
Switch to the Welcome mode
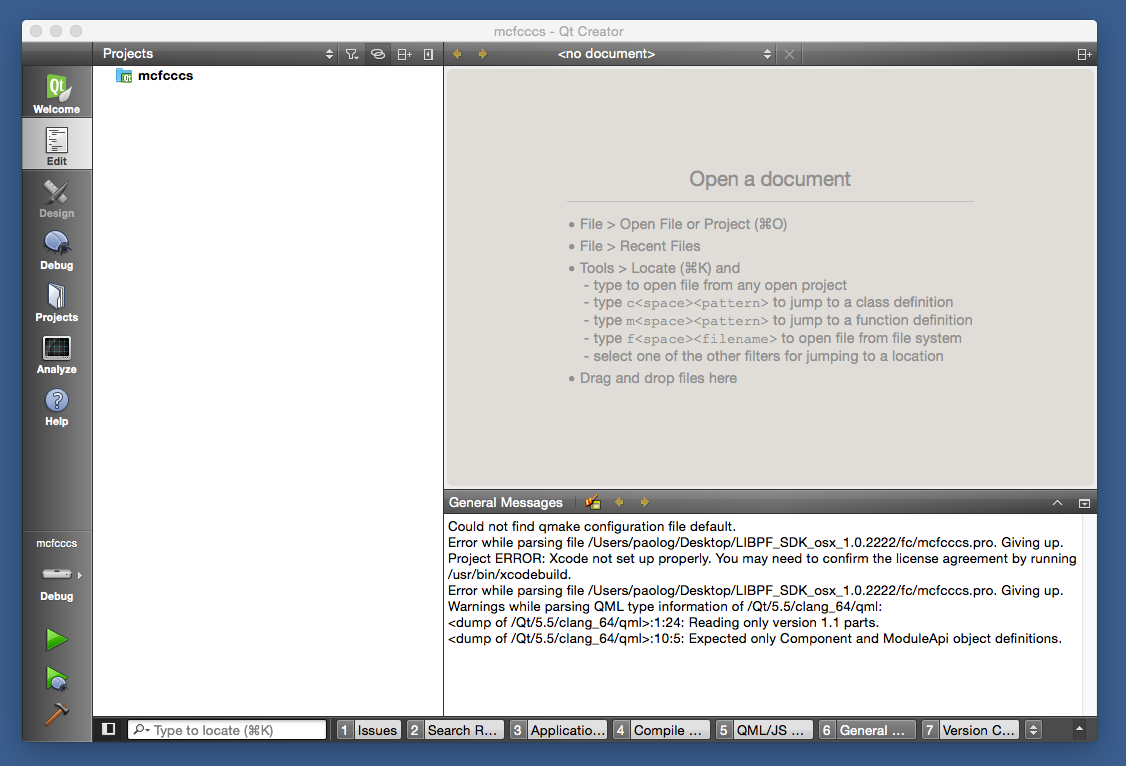(56, 91)
